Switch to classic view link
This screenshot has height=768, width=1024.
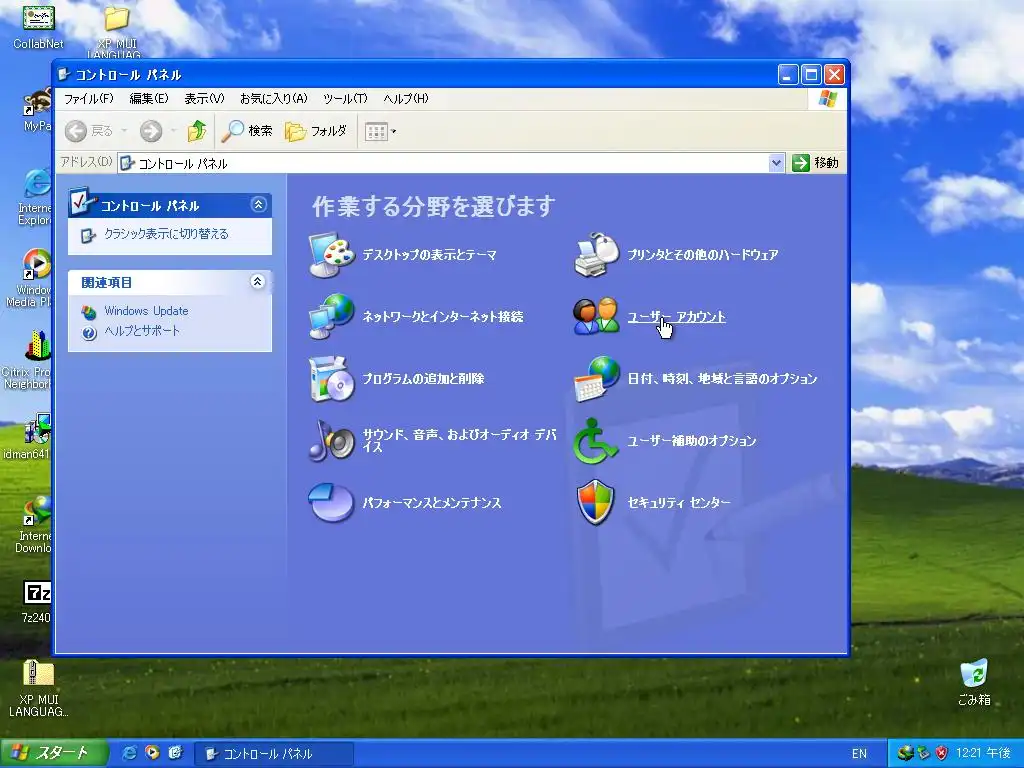166,234
